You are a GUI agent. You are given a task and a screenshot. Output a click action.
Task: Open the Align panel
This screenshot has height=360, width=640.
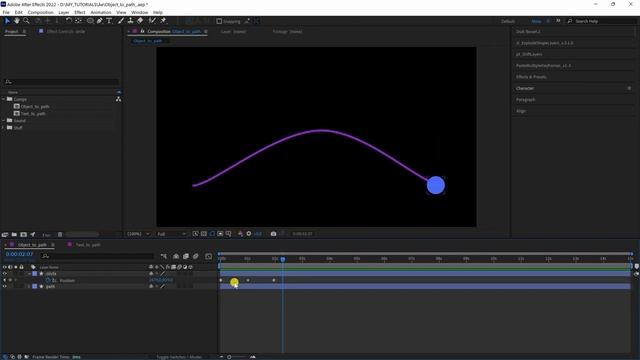pos(521,111)
